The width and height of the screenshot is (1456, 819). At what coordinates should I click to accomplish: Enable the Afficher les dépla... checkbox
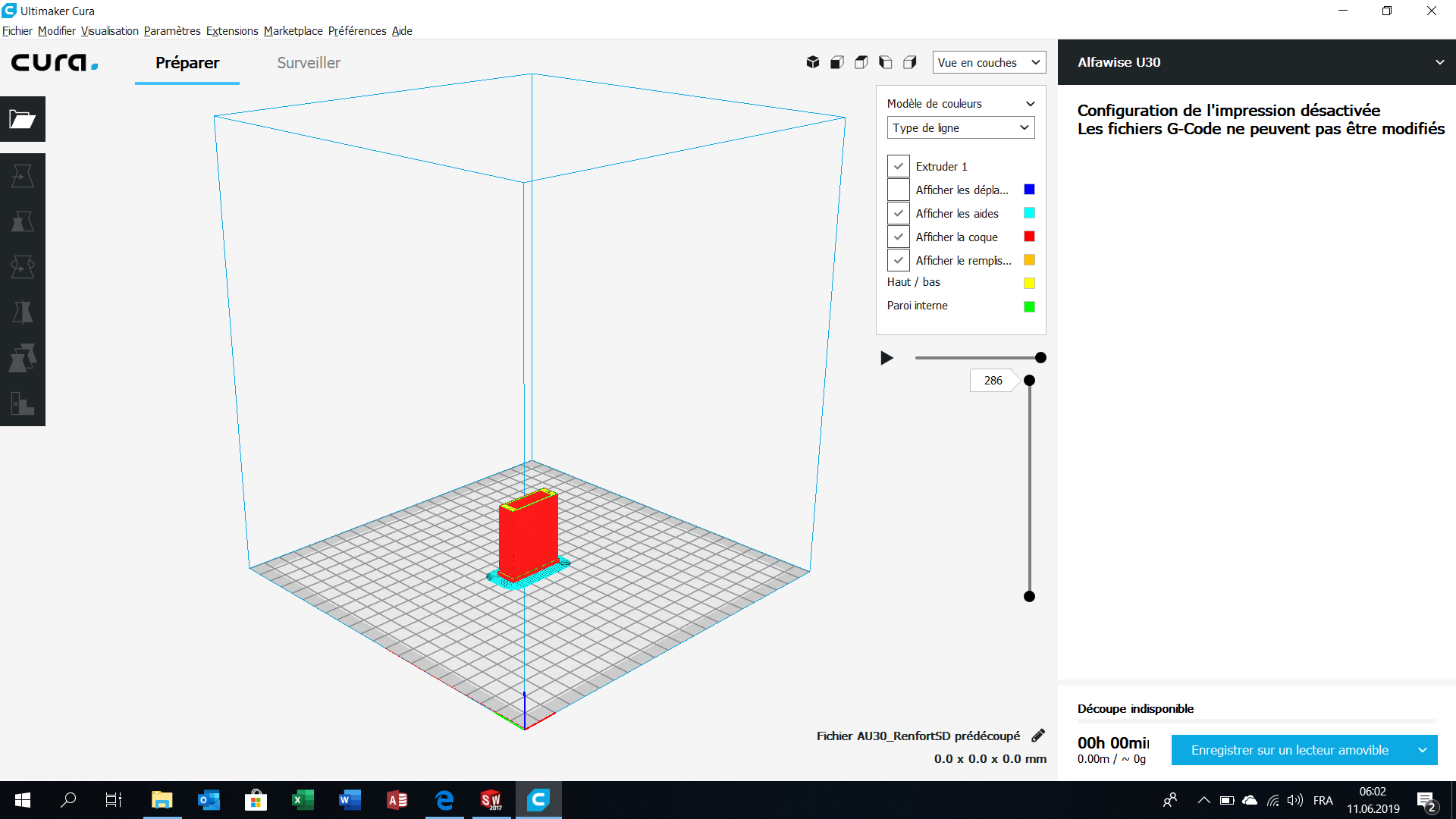pyautogui.click(x=899, y=190)
